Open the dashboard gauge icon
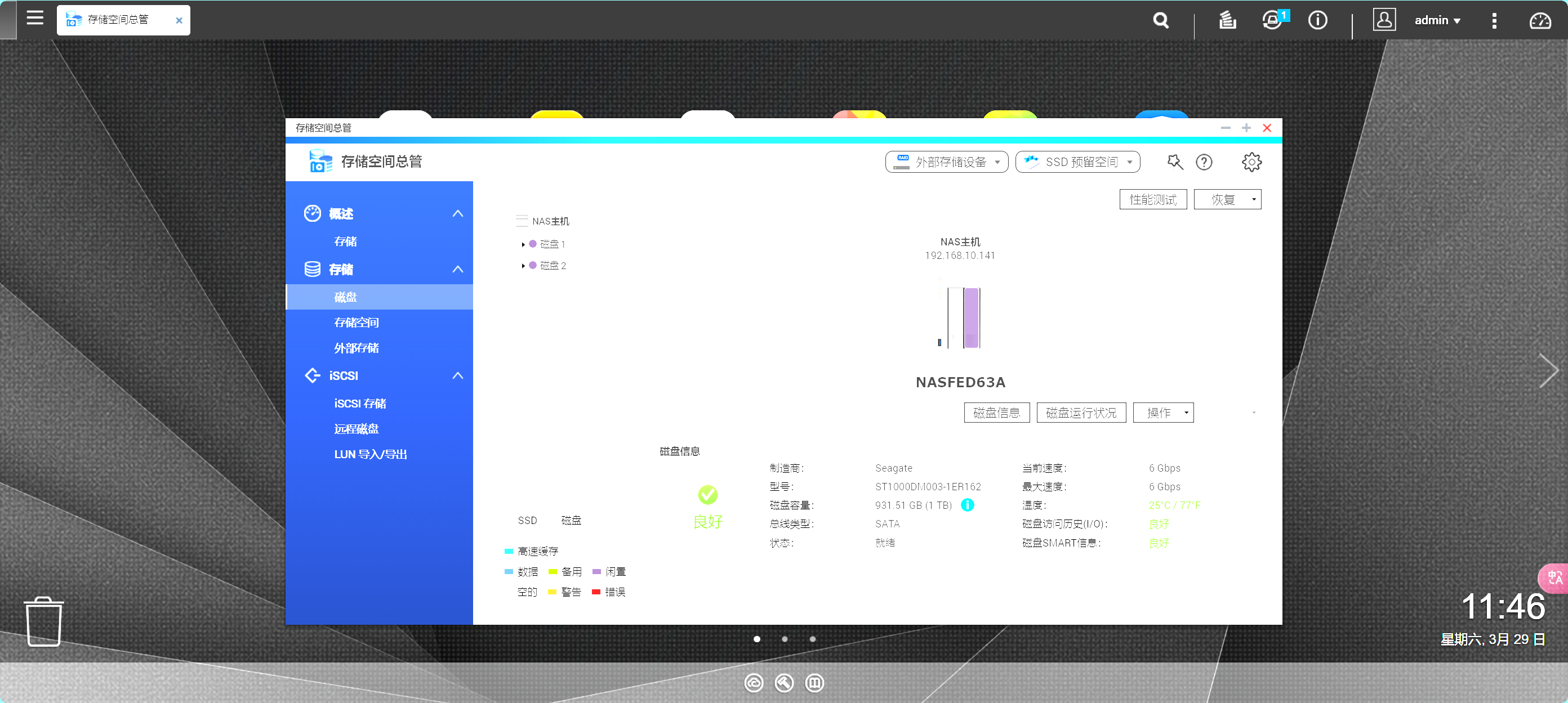 click(x=1540, y=21)
